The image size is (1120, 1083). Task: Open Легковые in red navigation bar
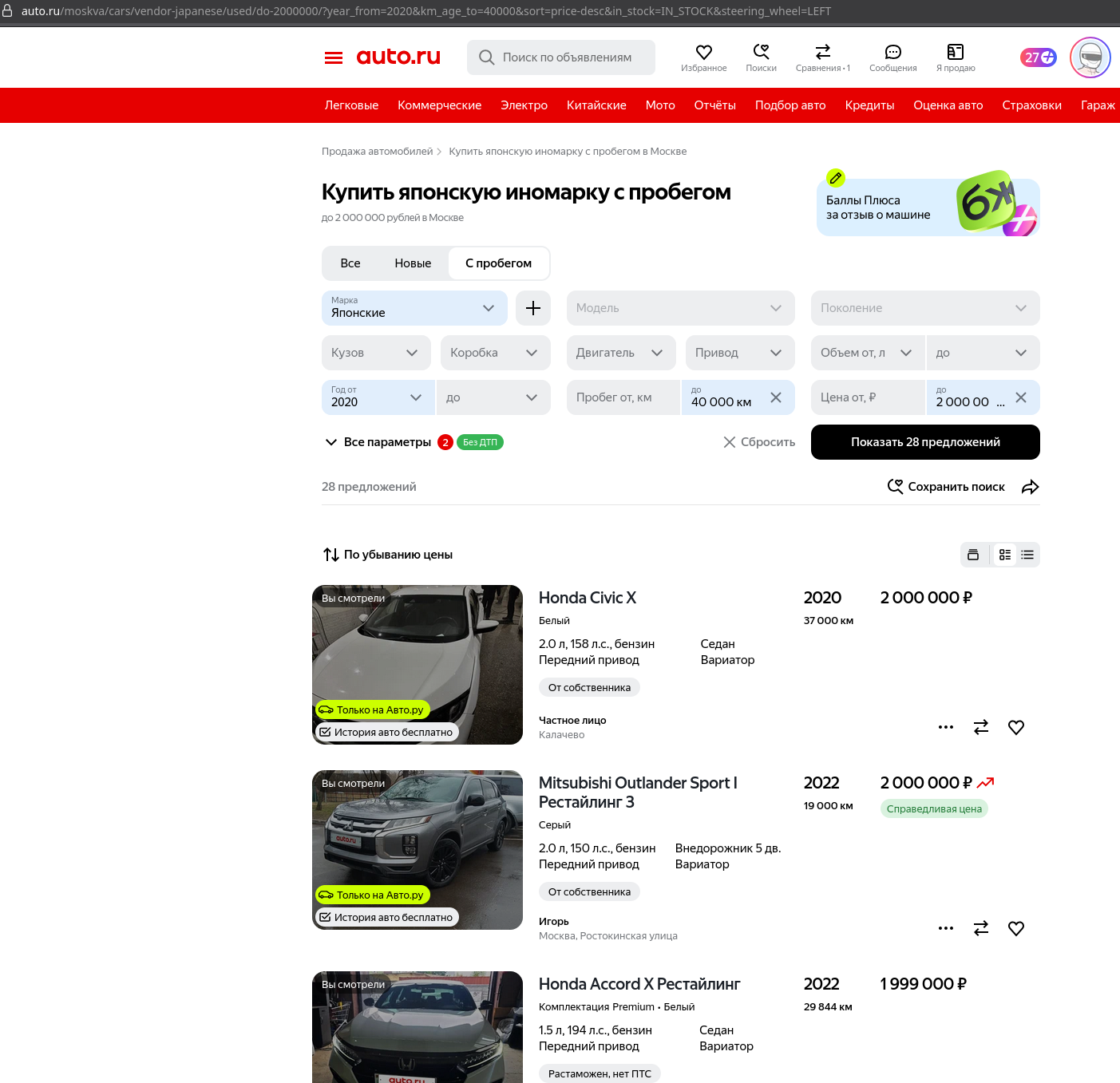coord(351,105)
